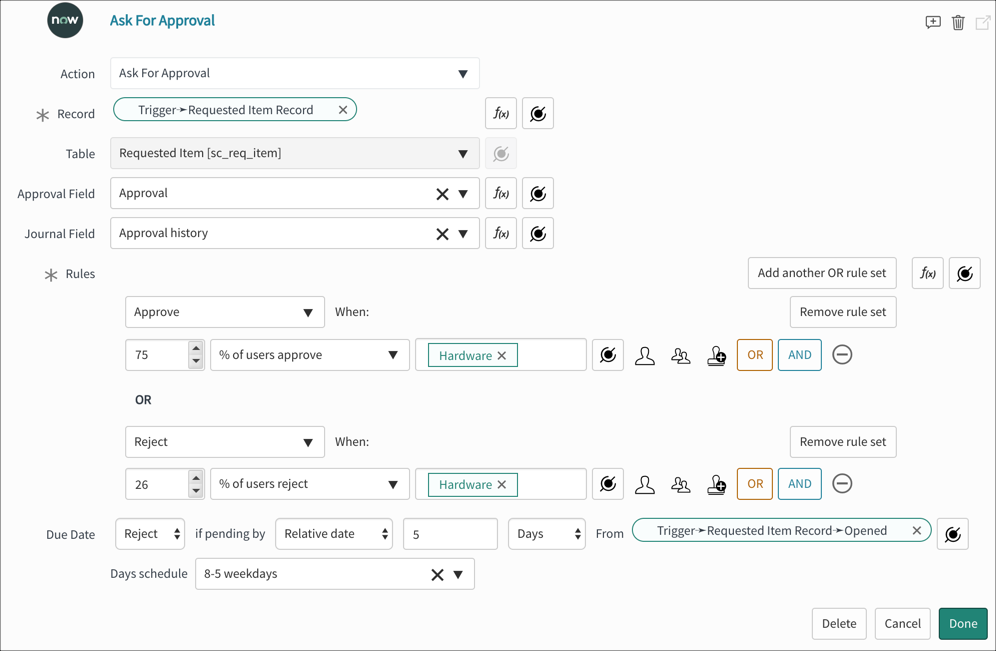Select the user group icon in the Reject rule
The width and height of the screenshot is (996, 651).
pos(681,484)
